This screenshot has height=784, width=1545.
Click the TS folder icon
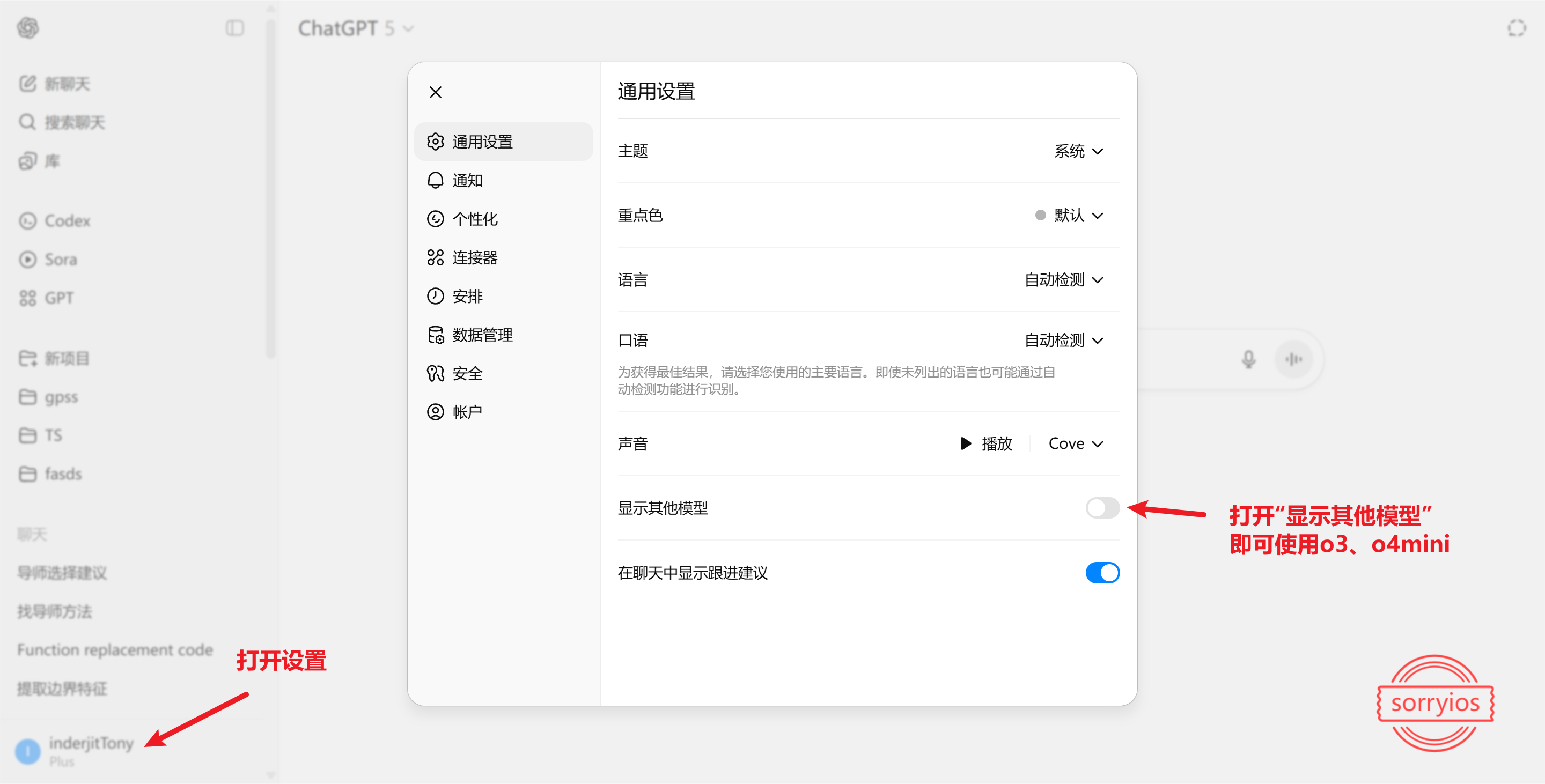coord(27,435)
